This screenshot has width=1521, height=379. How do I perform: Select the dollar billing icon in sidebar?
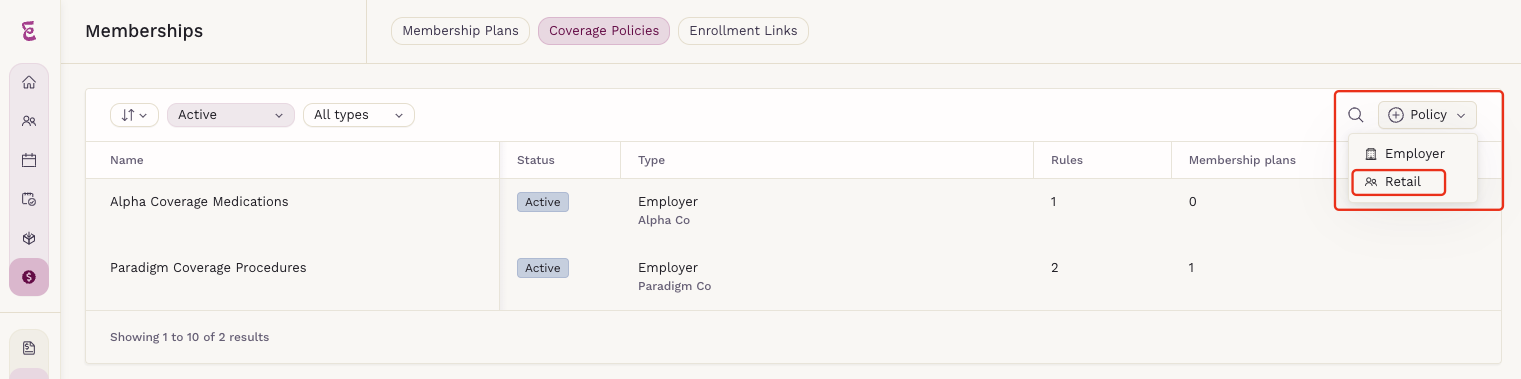pyautogui.click(x=29, y=277)
